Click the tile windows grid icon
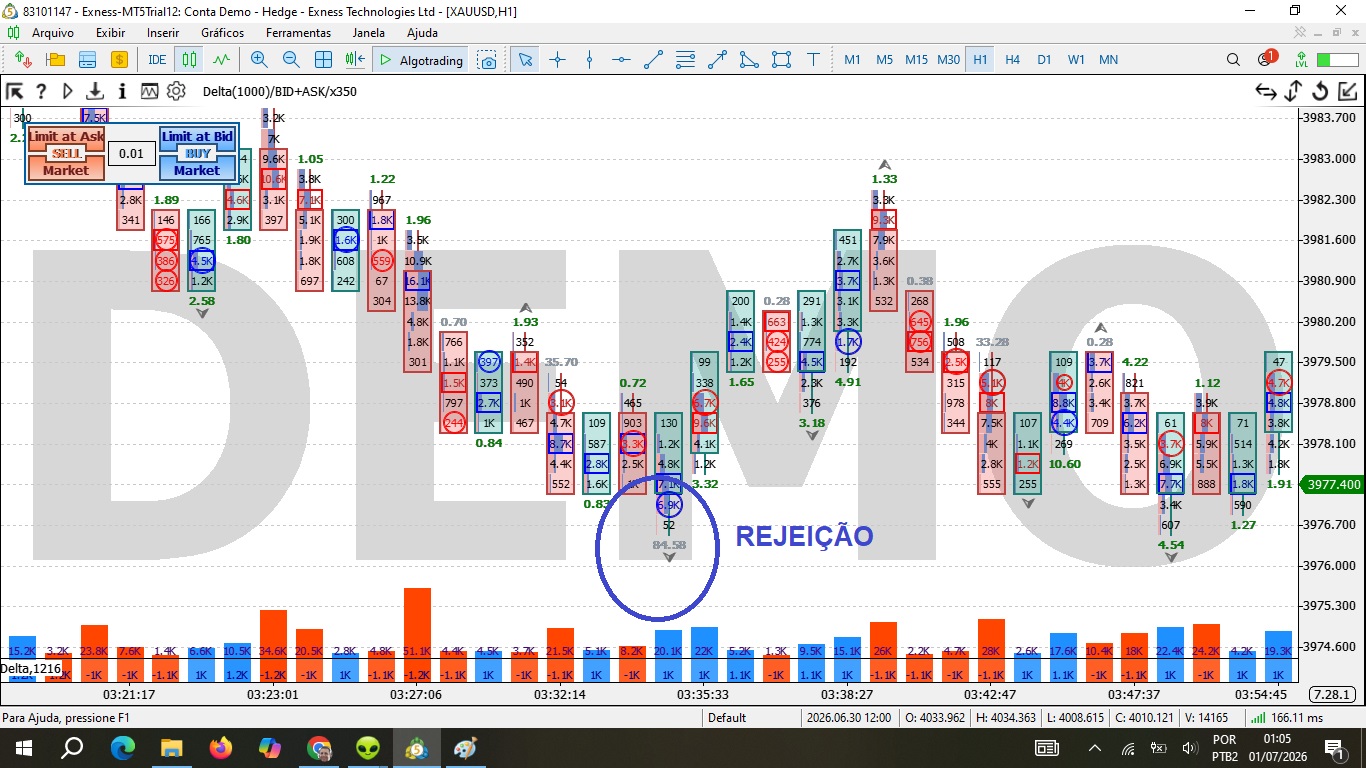This screenshot has height=768, width=1366. tap(323, 60)
